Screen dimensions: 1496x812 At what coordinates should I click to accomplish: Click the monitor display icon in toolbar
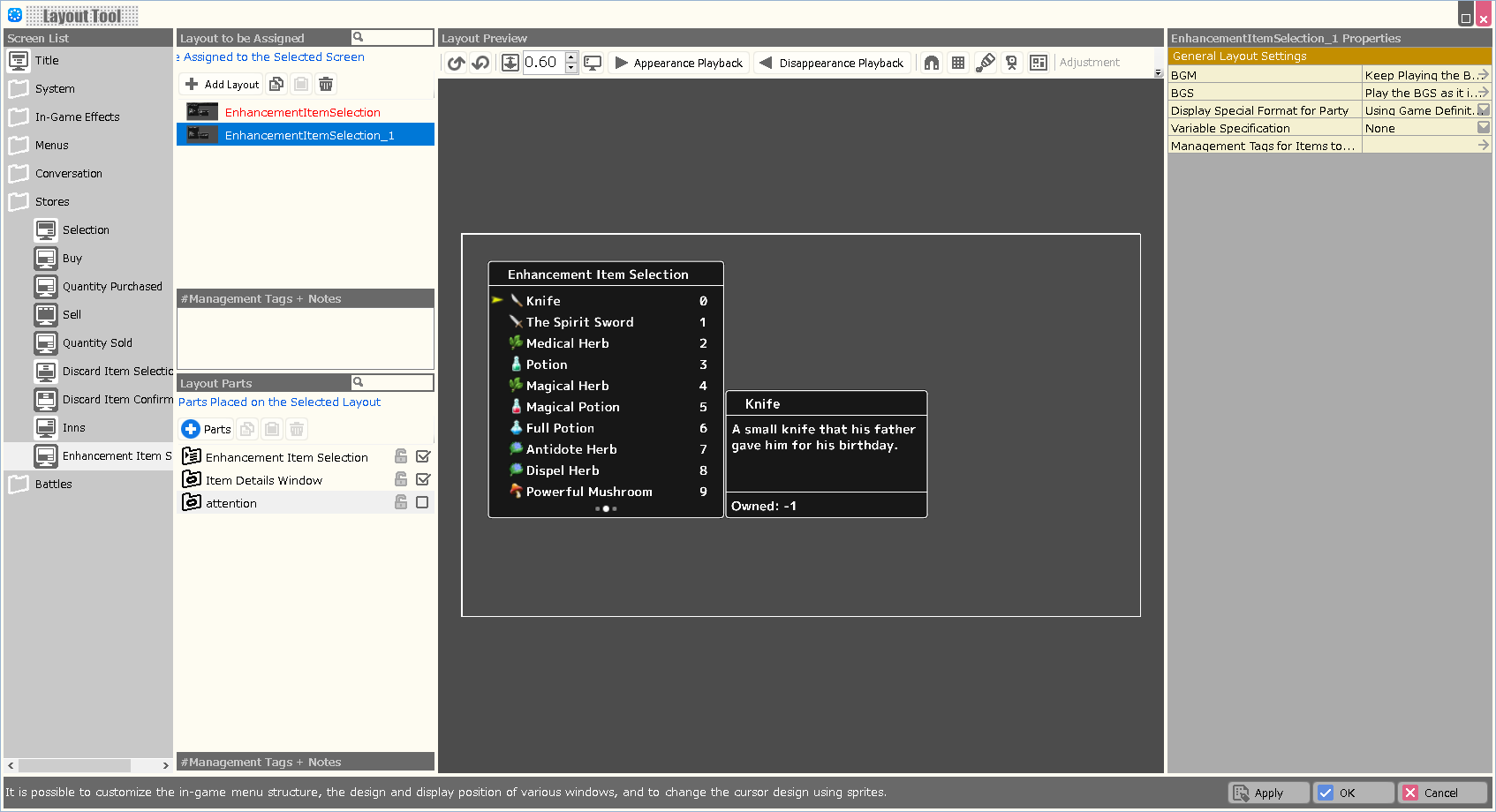click(x=593, y=63)
